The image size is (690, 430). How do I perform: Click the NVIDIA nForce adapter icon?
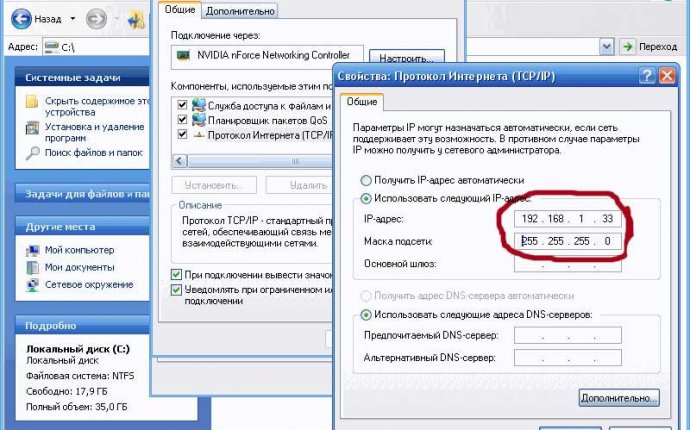click(183, 55)
